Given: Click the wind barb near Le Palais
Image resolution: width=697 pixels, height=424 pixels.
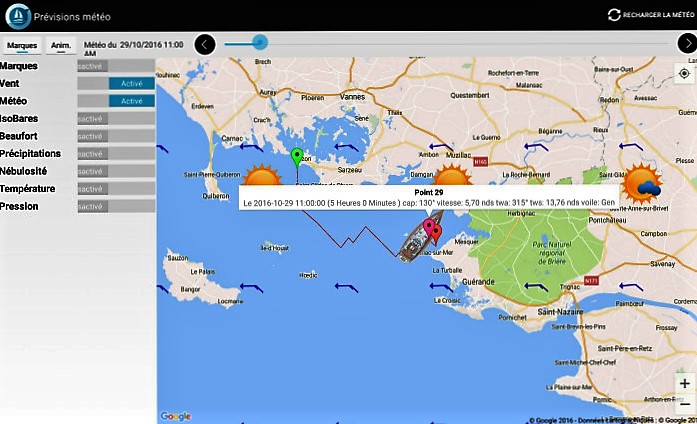Looking at the screenshot, I should pyautogui.click(x=252, y=288).
